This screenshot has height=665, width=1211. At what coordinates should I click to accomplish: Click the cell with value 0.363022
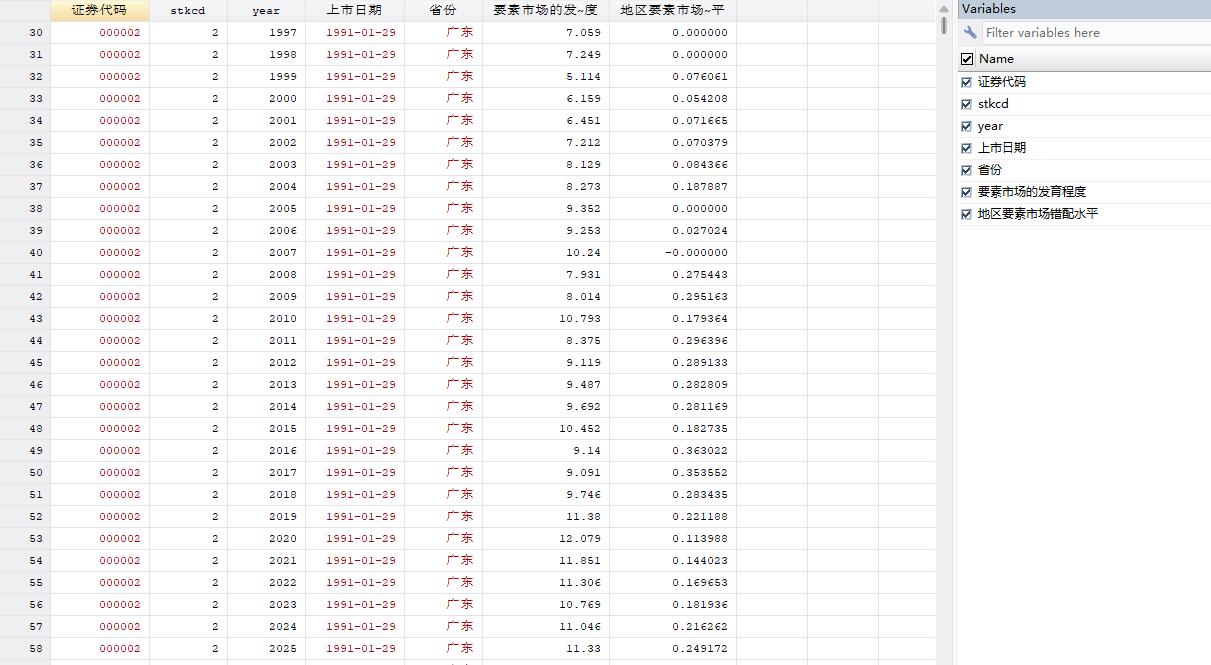[x=673, y=450]
